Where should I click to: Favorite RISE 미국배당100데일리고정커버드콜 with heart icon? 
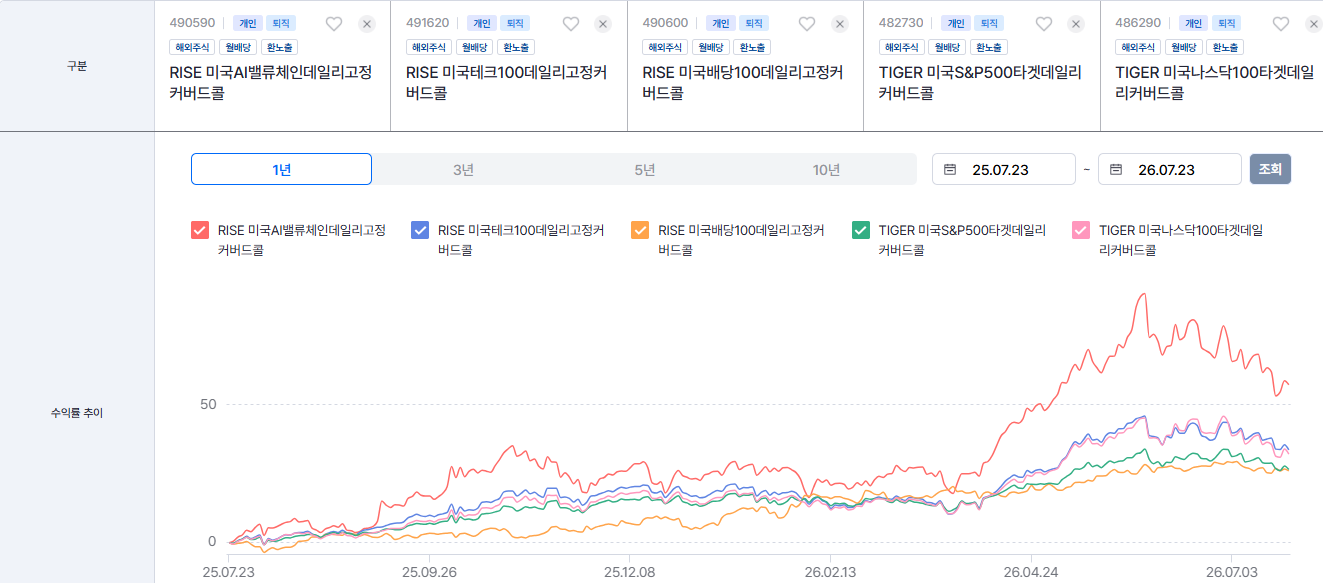(x=807, y=24)
